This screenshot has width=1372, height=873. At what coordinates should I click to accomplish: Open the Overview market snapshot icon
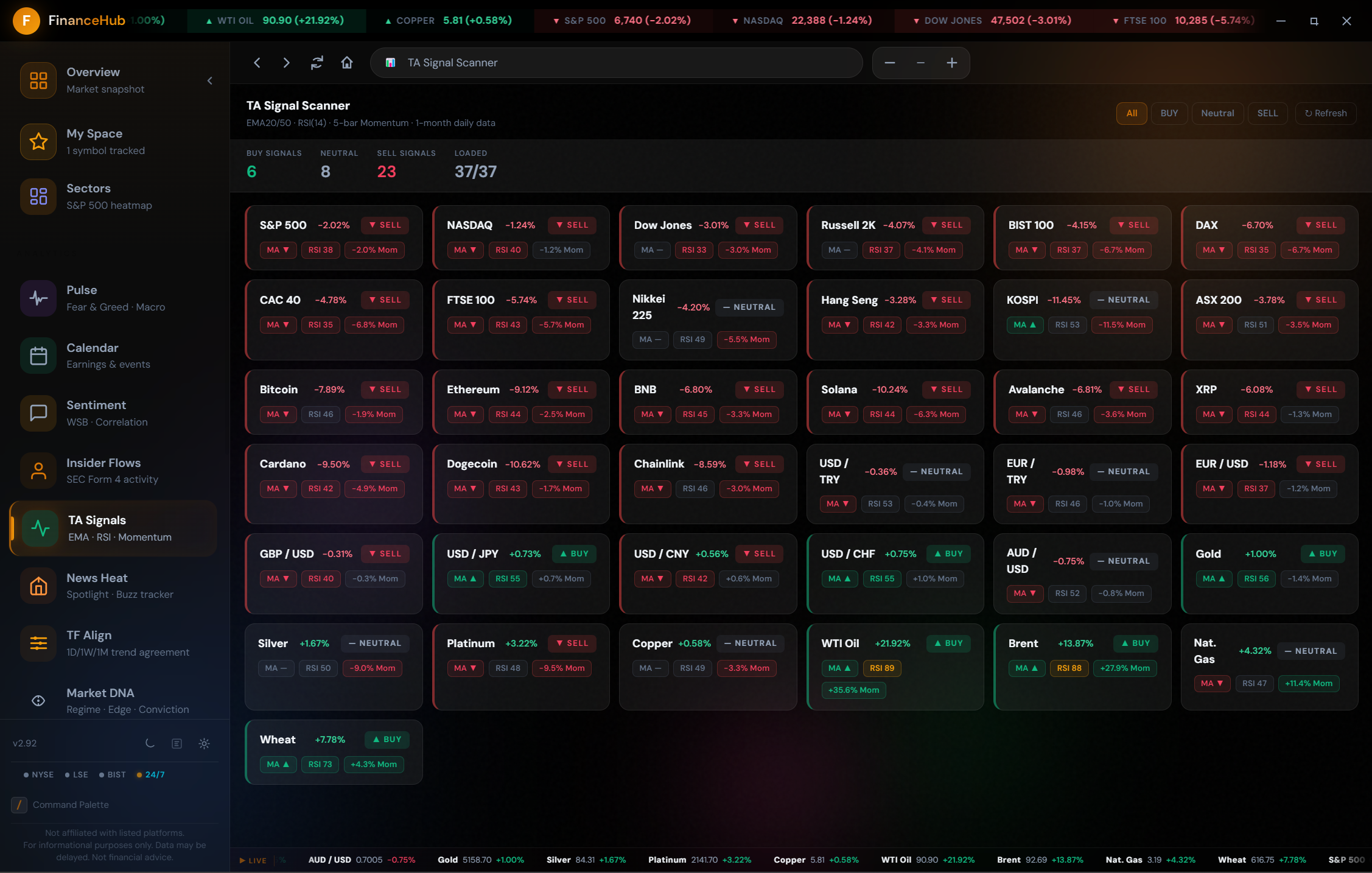[x=38, y=80]
